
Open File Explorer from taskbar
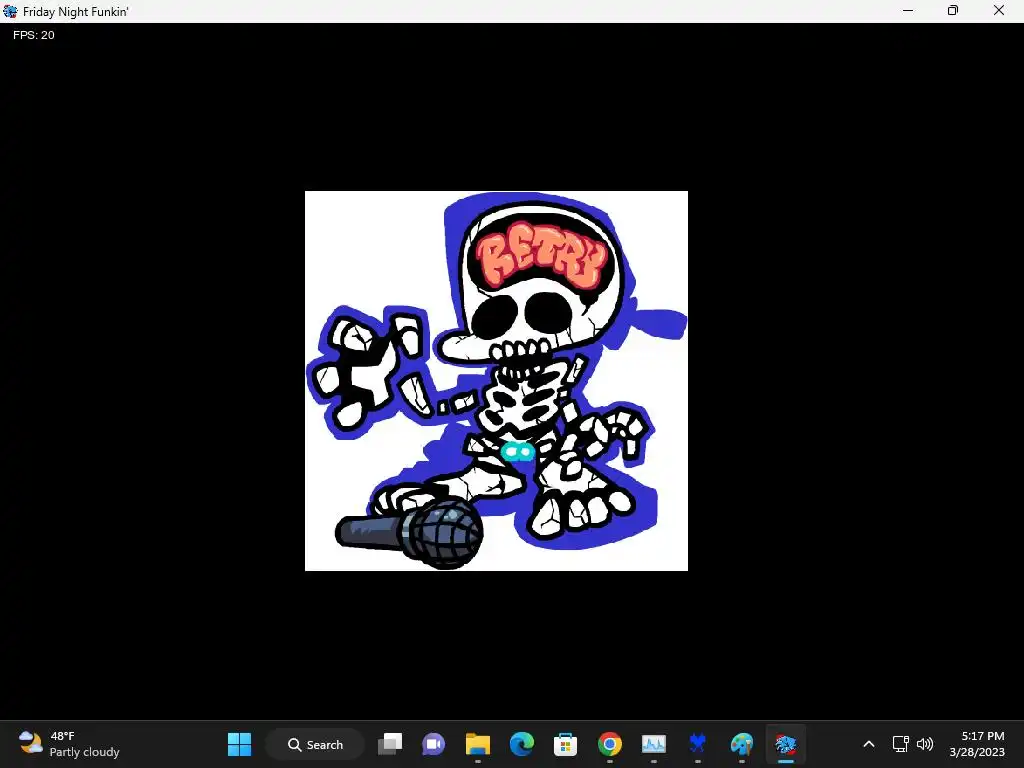tap(477, 744)
